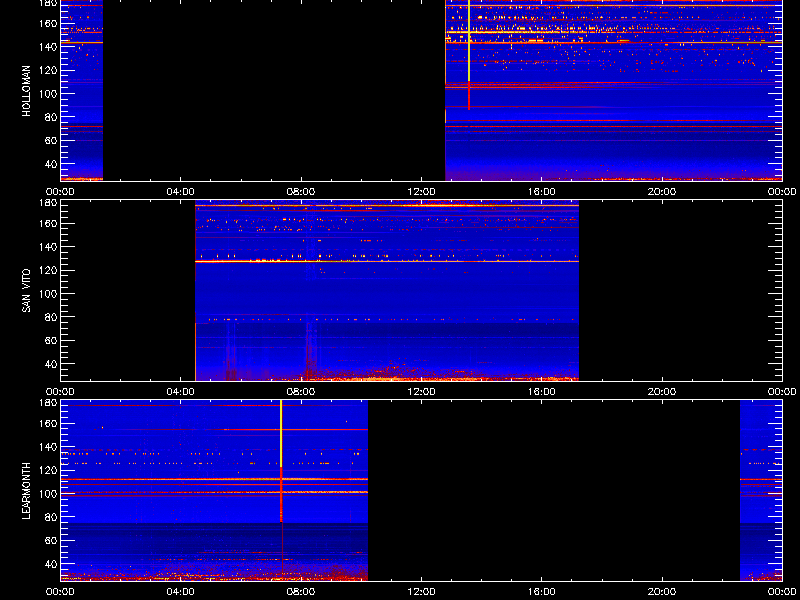Image resolution: width=800 pixels, height=600 pixels.
Task: Click the 08:00 label under Holloman panel
Action: tap(301, 192)
